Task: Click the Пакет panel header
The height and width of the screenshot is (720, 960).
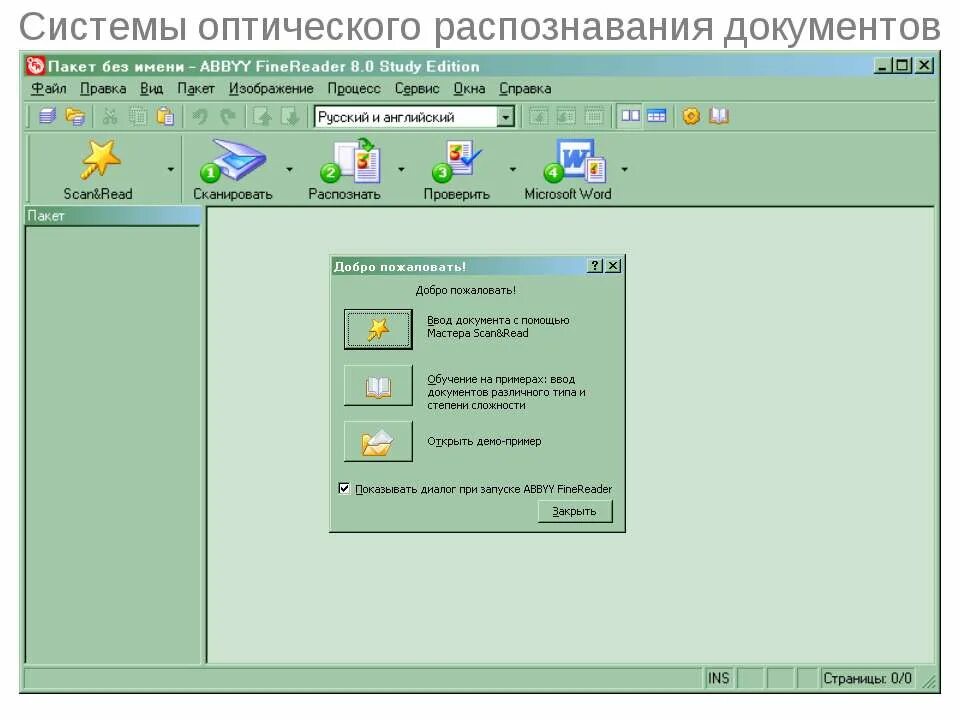Action: coord(113,216)
